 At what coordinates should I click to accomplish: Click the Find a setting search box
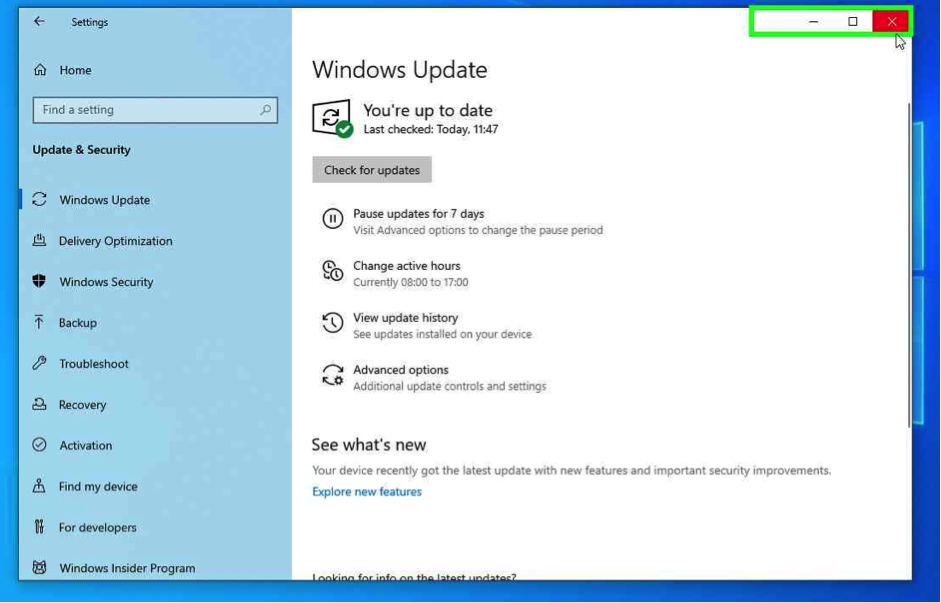point(145,110)
